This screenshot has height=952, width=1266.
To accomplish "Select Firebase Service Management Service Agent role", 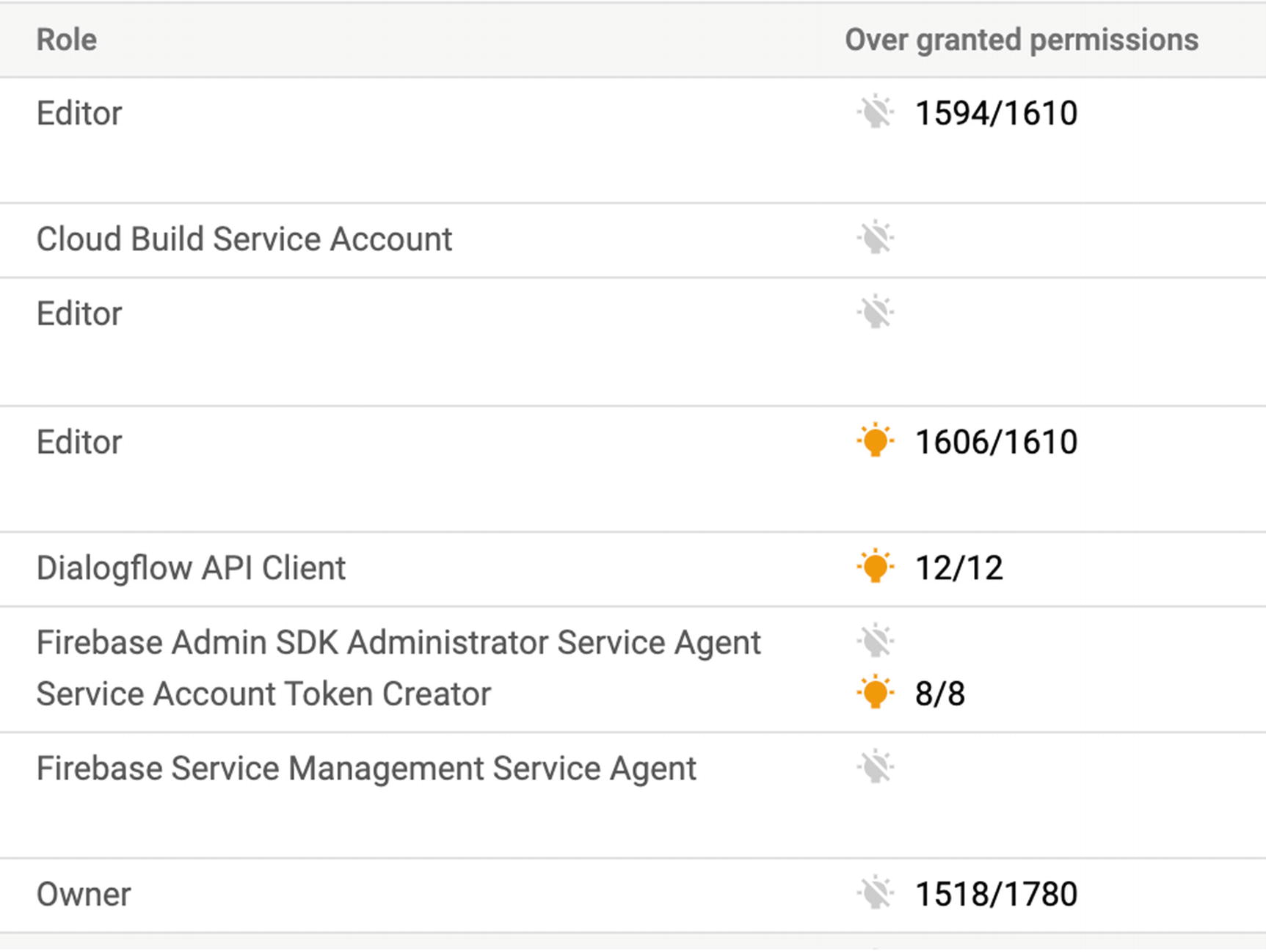I will pos(366,769).
